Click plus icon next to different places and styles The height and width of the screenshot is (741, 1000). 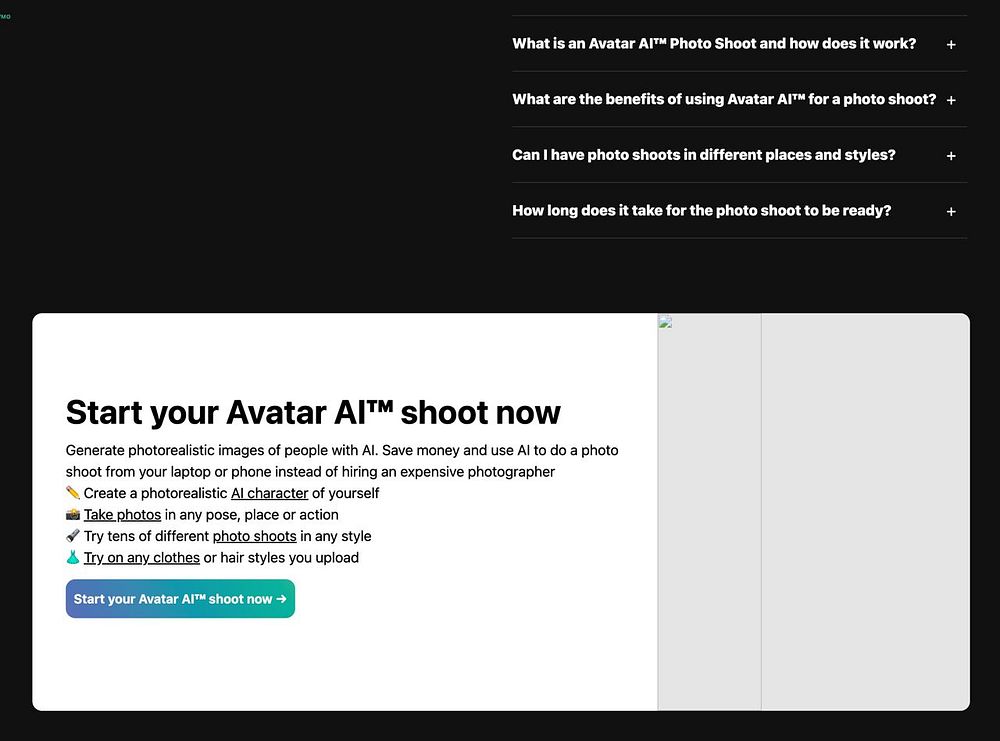(x=951, y=156)
